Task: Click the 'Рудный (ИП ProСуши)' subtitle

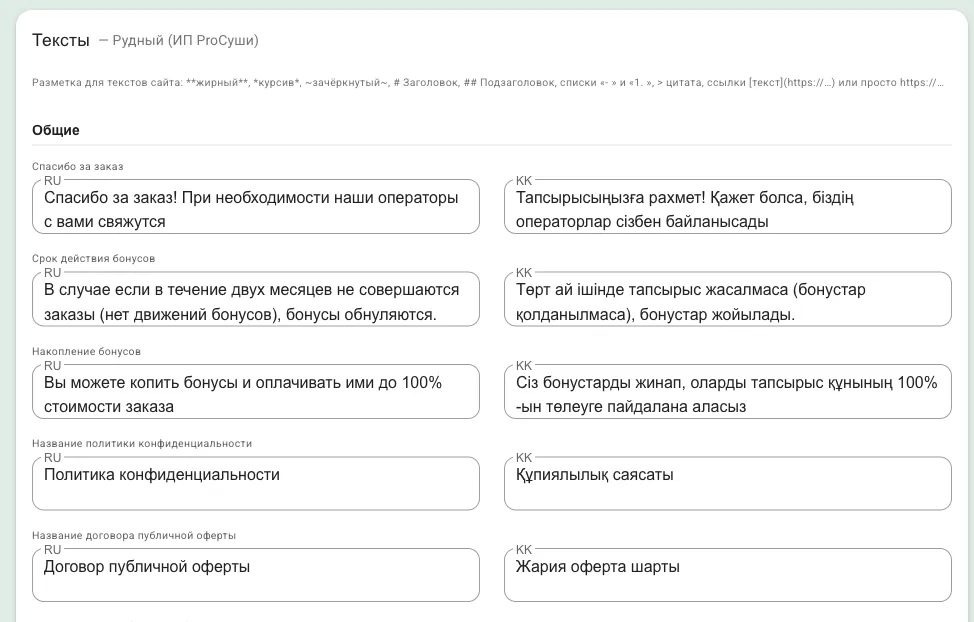Action: (x=185, y=40)
